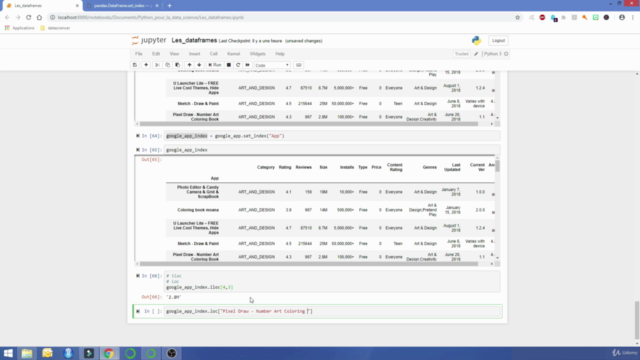640x360 pixels.
Task: Open the Applications bookmark
Action: (x=20, y=28)
